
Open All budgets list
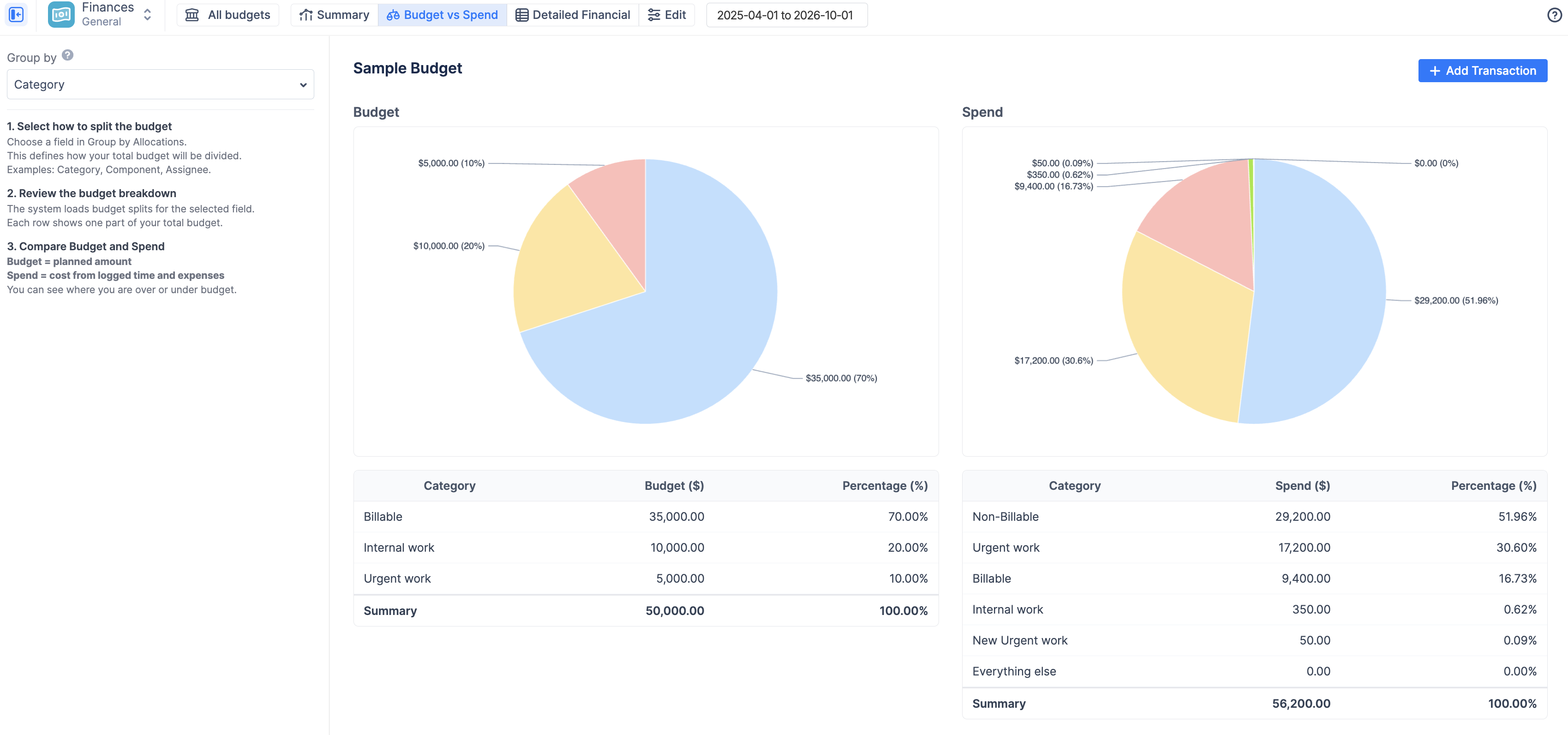tap(227, 15)
